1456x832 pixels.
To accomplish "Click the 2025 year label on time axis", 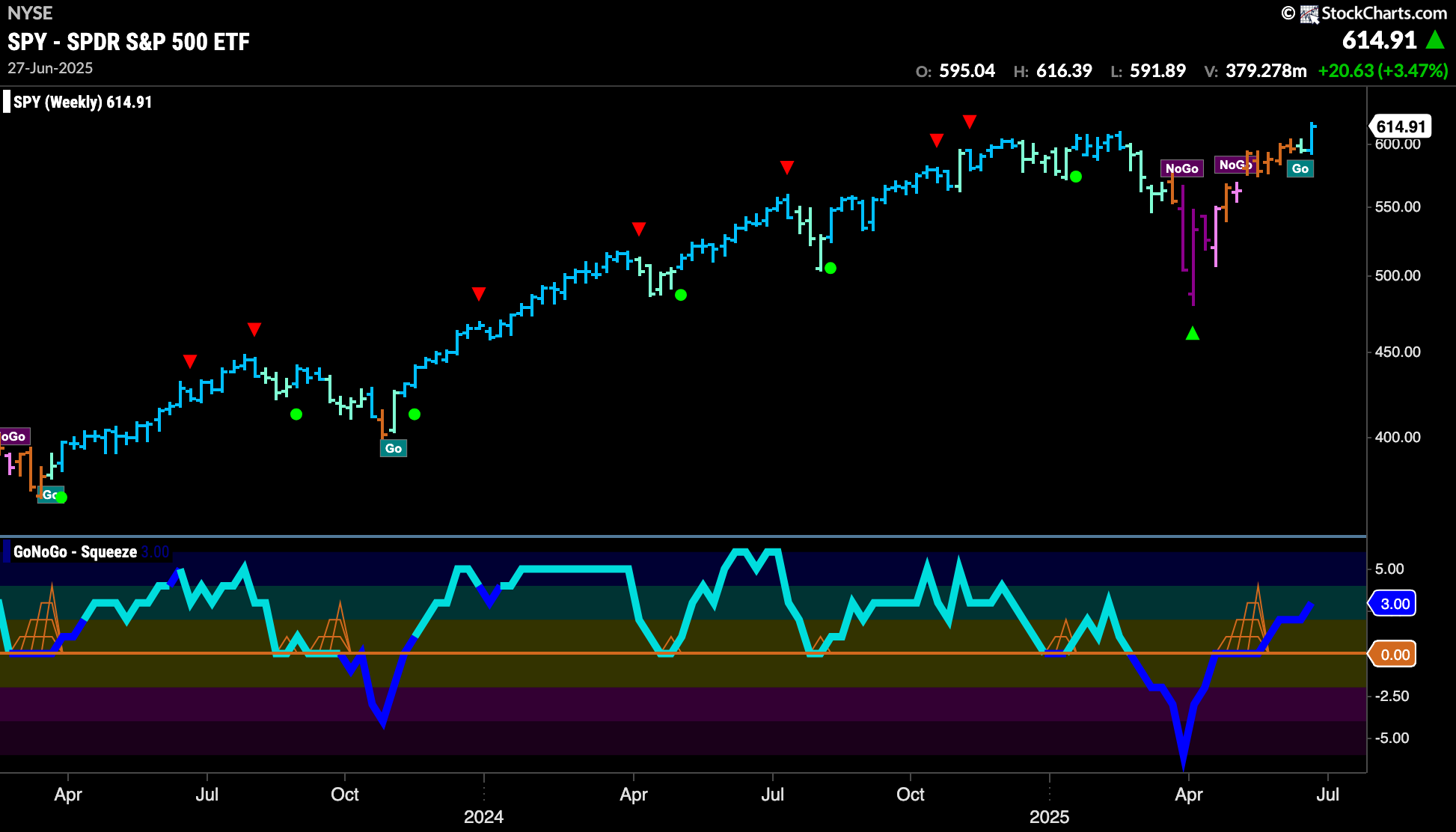I will [x=1049, y=816].
